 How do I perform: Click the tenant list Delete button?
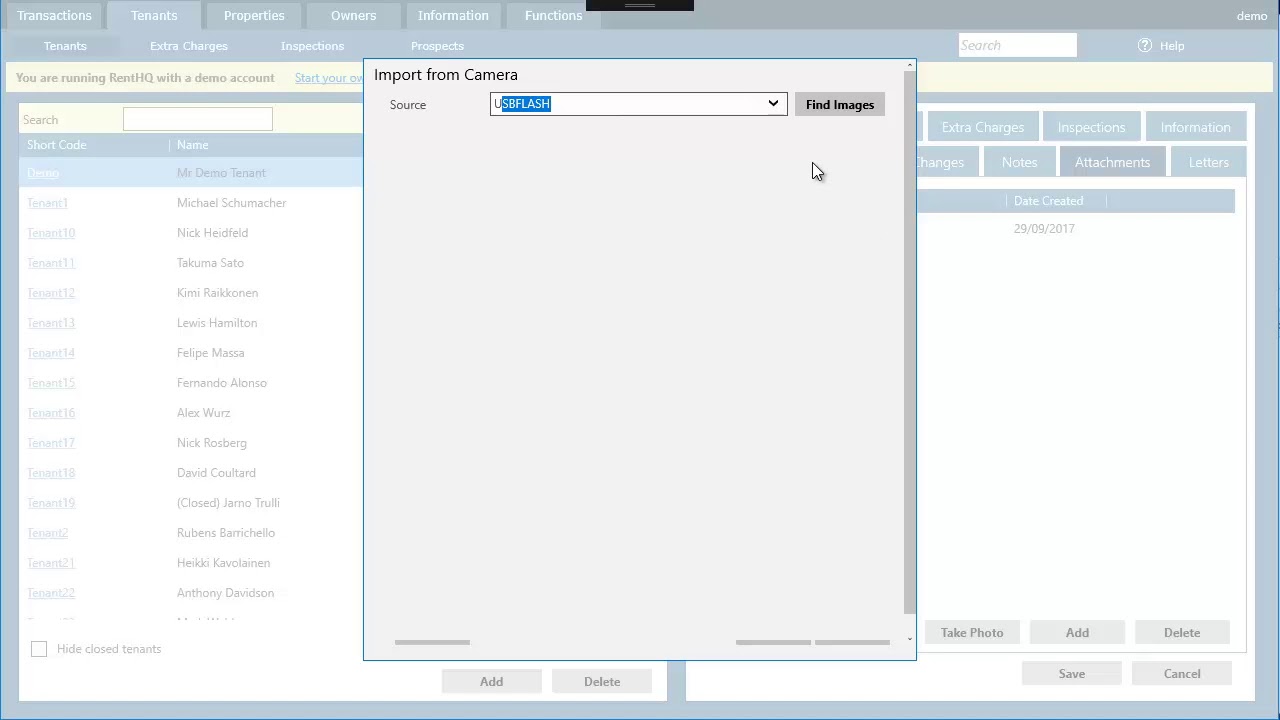coord(602,682)
